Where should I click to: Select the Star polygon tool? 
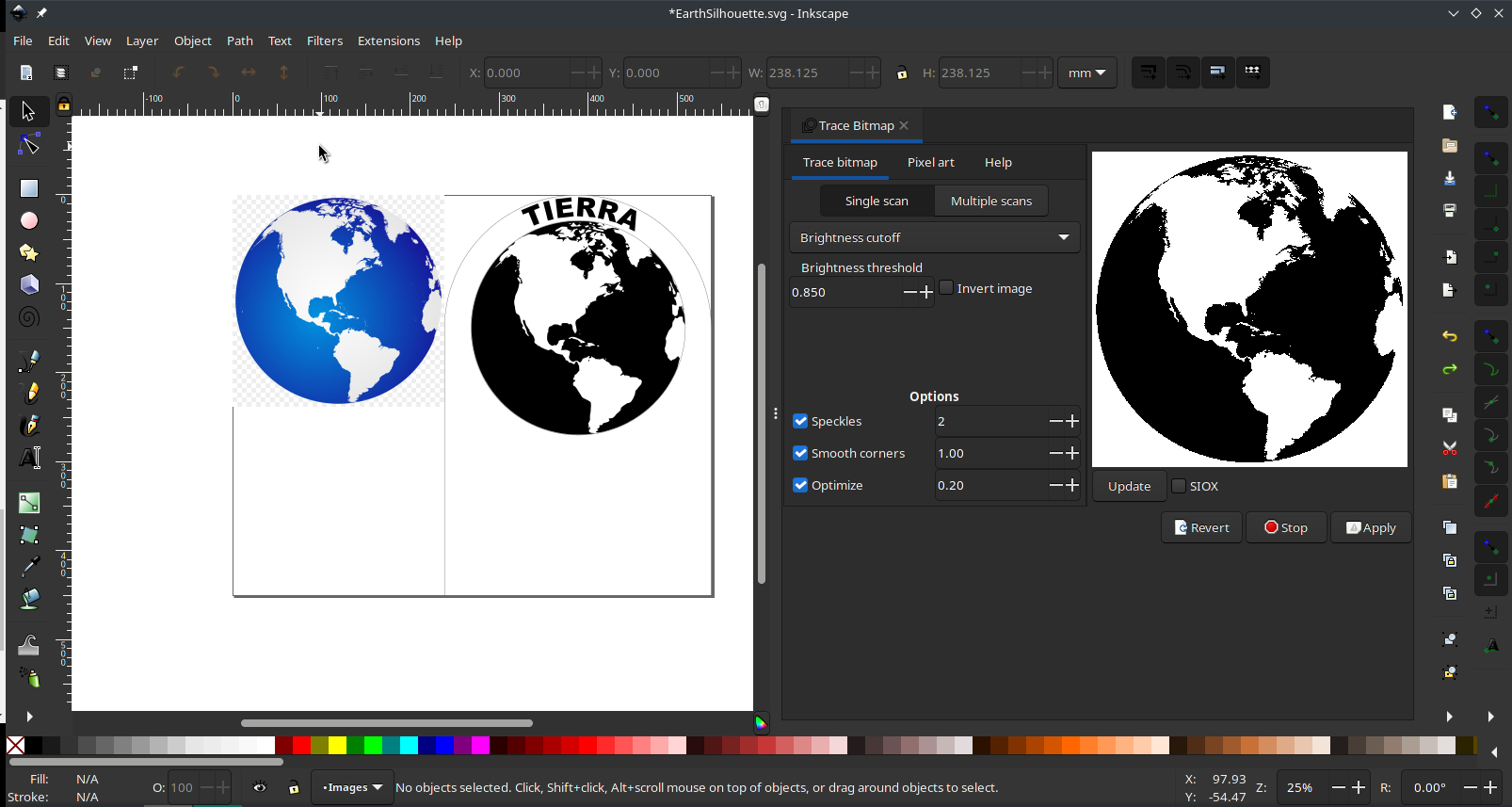coord(29,252)
